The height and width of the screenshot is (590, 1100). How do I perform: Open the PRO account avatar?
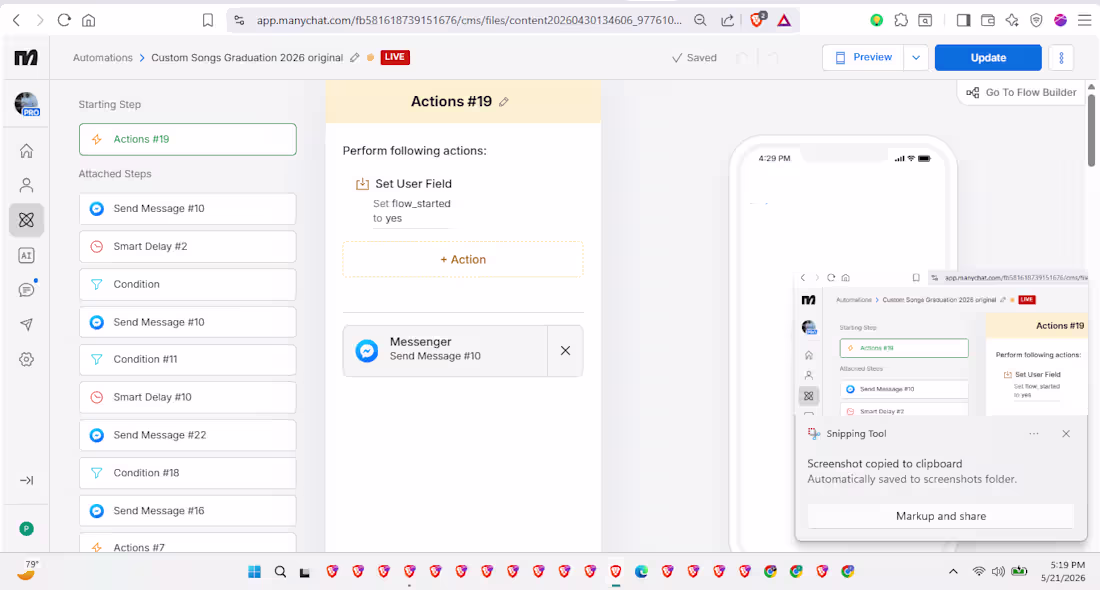click(x=27, y=104)
